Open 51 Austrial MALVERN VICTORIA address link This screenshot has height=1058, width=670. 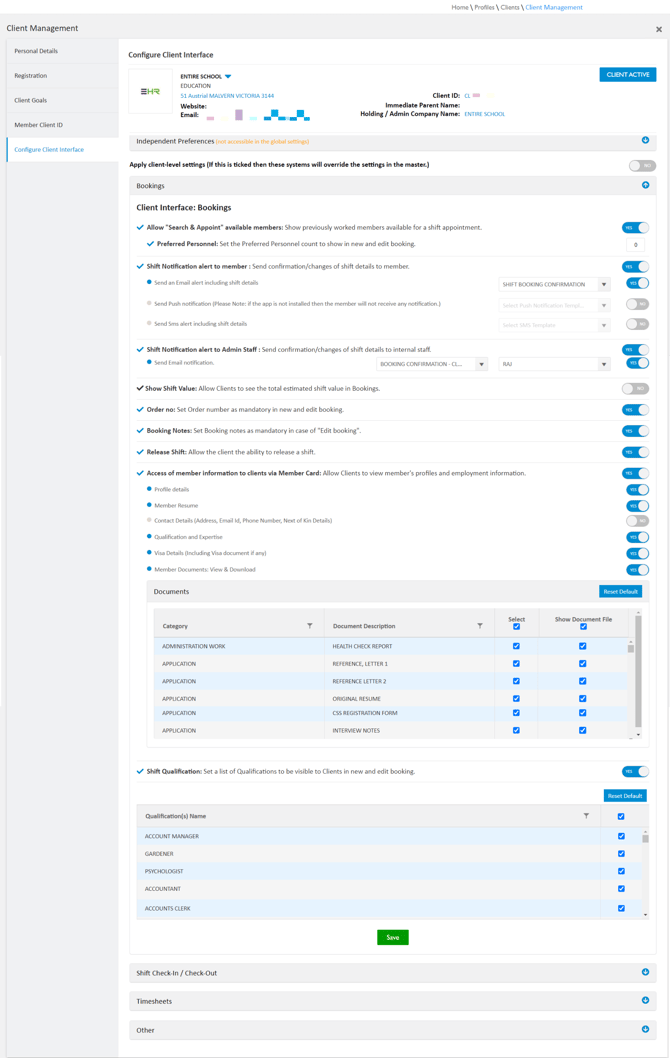(x=227, y=96)
